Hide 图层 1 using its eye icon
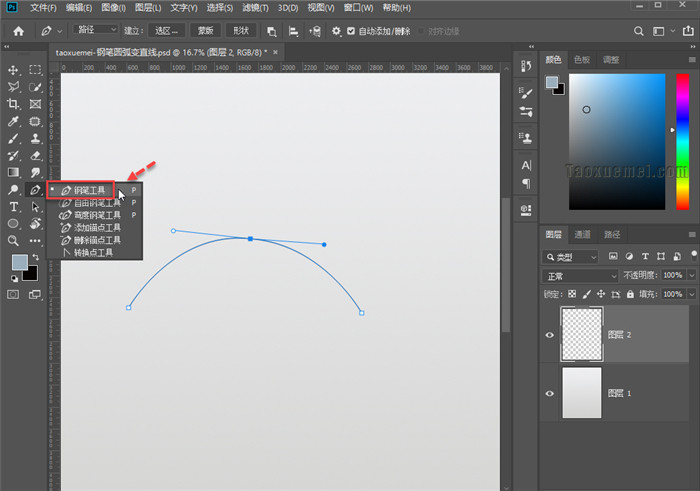 click(549, 393)
